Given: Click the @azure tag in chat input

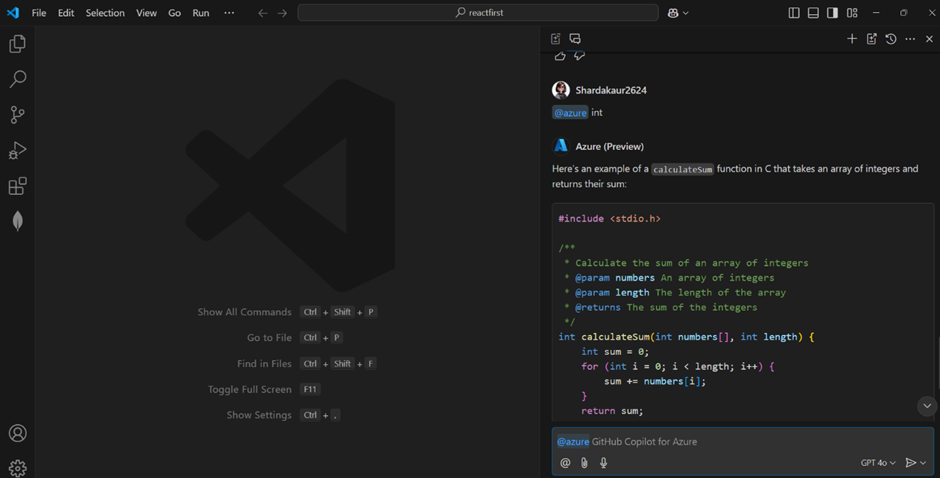Looking at the screenshot, I should pos(573,441).
